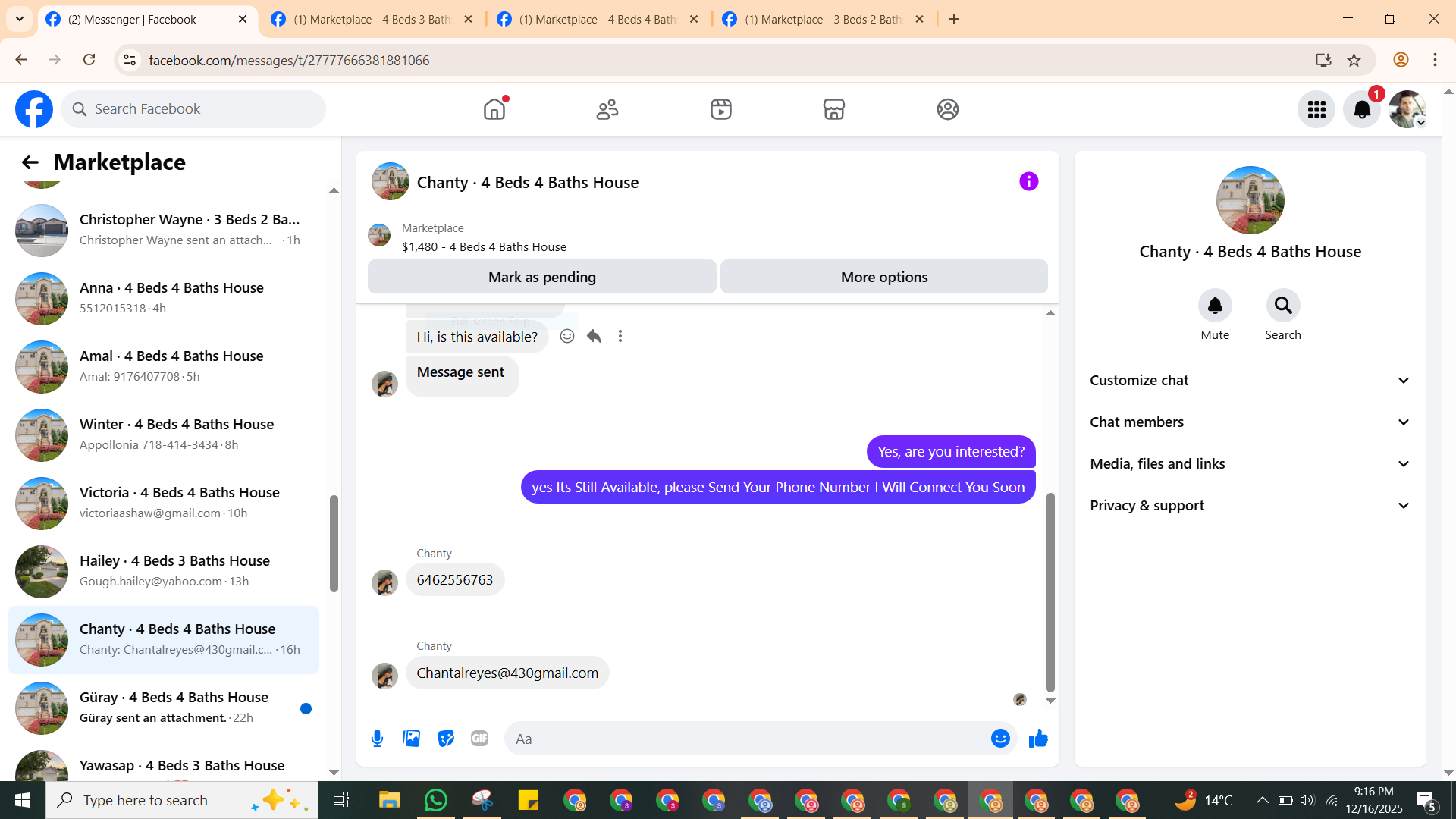This screenshot has height=819, width=1456.
Task: Open Anna 4 Beds 4 Baths conversation
Action: click(163, 298)
